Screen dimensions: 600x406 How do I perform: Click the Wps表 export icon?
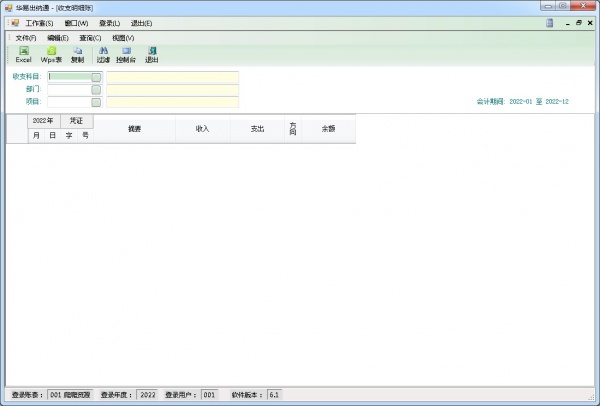[51, 55]
